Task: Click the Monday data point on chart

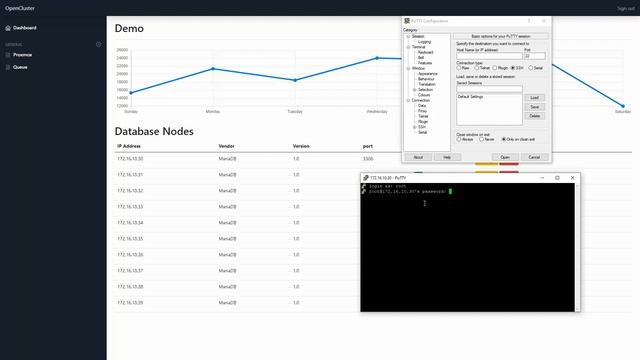Action: click(213, 69)
